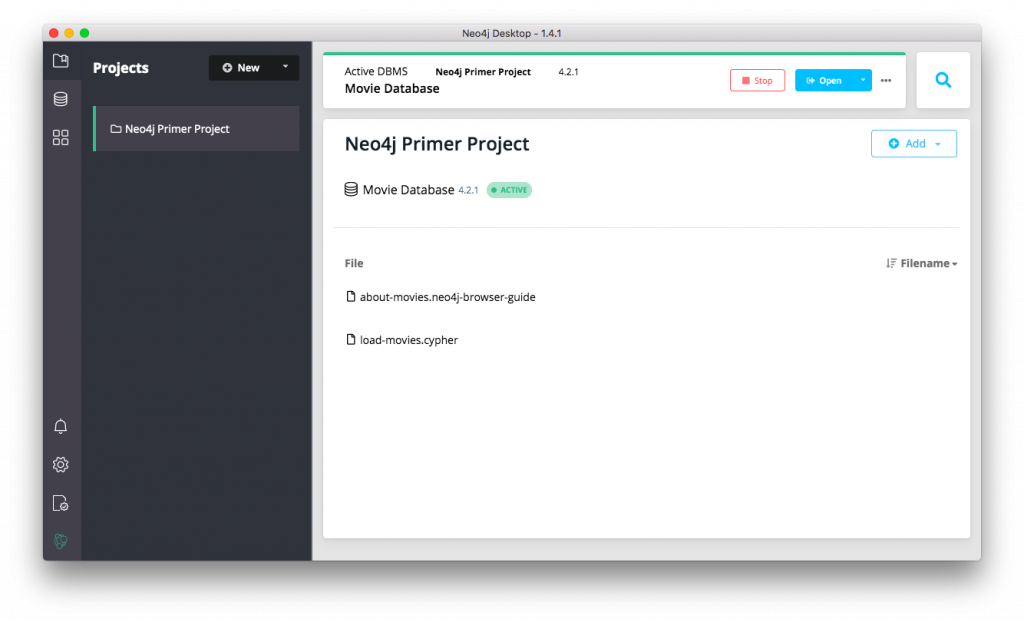Open the DBMS database sidebar icon
This screenshot has height=622, width=1024.
[x=61, y=99]
